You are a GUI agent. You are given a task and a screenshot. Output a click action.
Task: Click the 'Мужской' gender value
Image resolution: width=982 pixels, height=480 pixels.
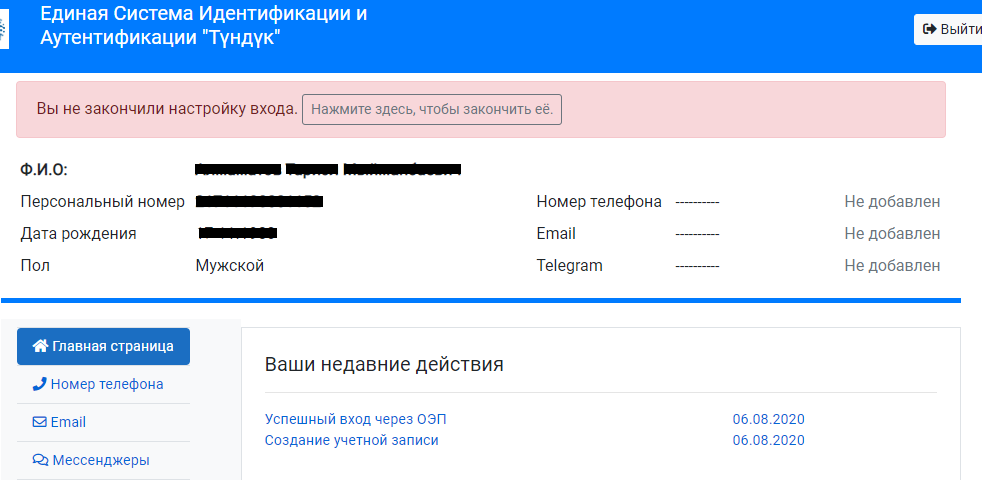click(x=230, y=266)
